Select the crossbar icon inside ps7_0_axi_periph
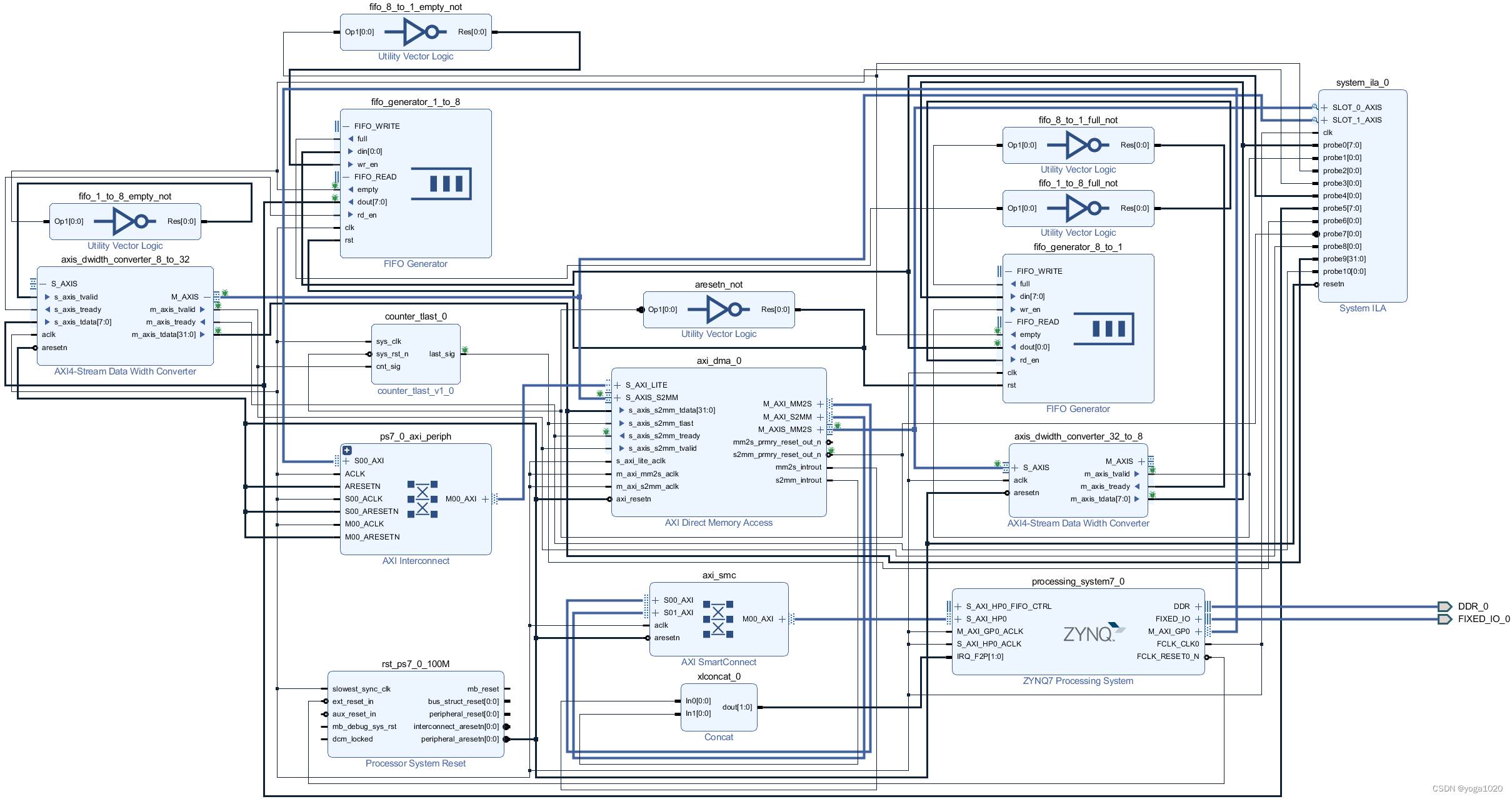Image resolution: width=1512 pixels, height=799 pixels. [x=423, y=499]
